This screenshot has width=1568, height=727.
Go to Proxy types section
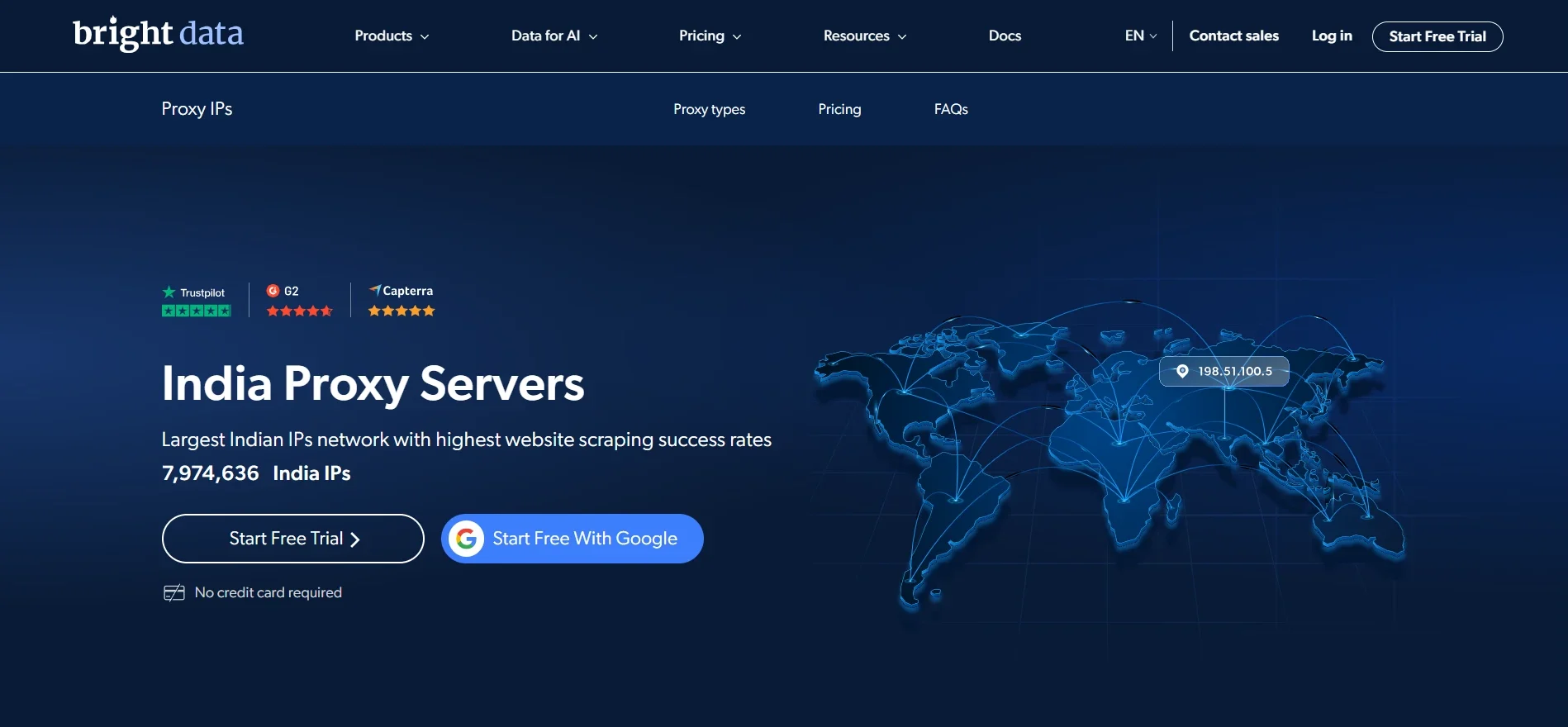pos(709,109)
